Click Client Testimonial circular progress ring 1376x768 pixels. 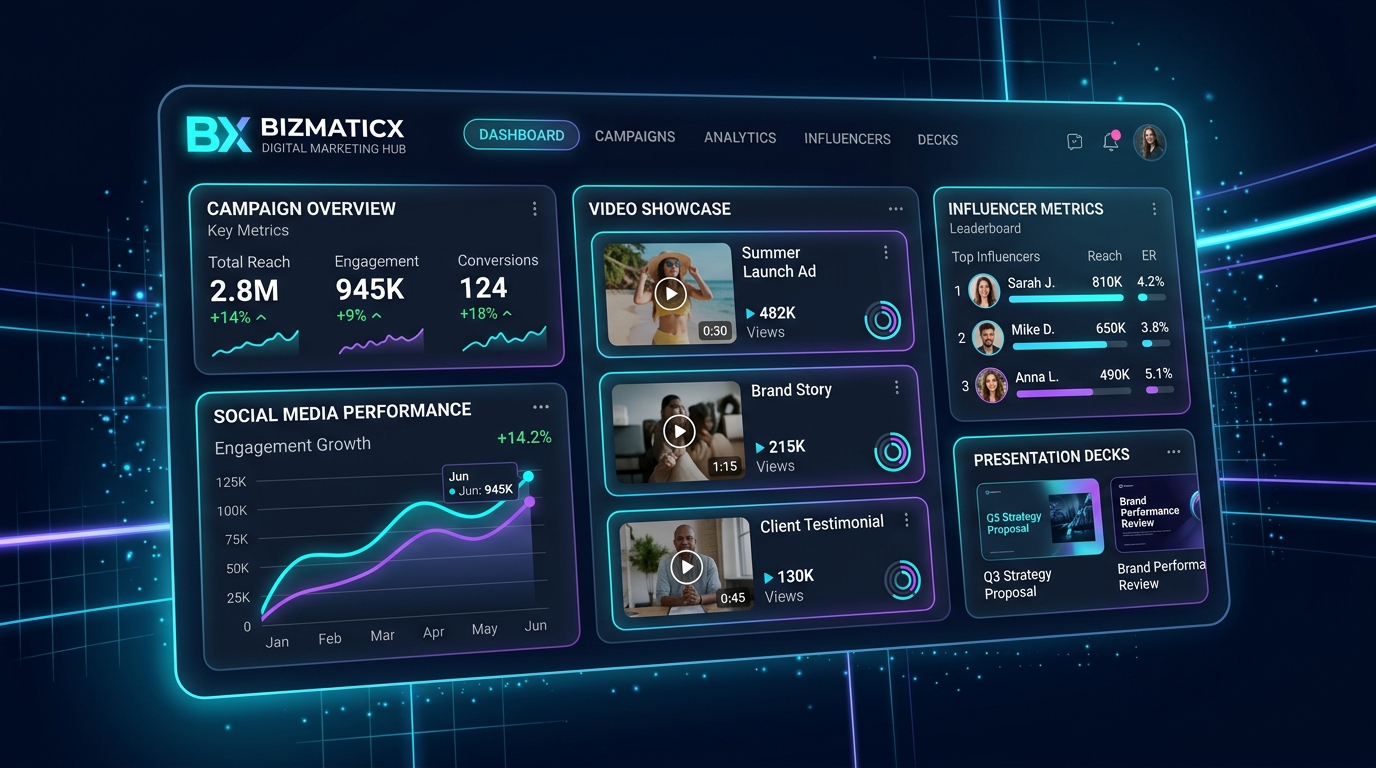[902, 580]
